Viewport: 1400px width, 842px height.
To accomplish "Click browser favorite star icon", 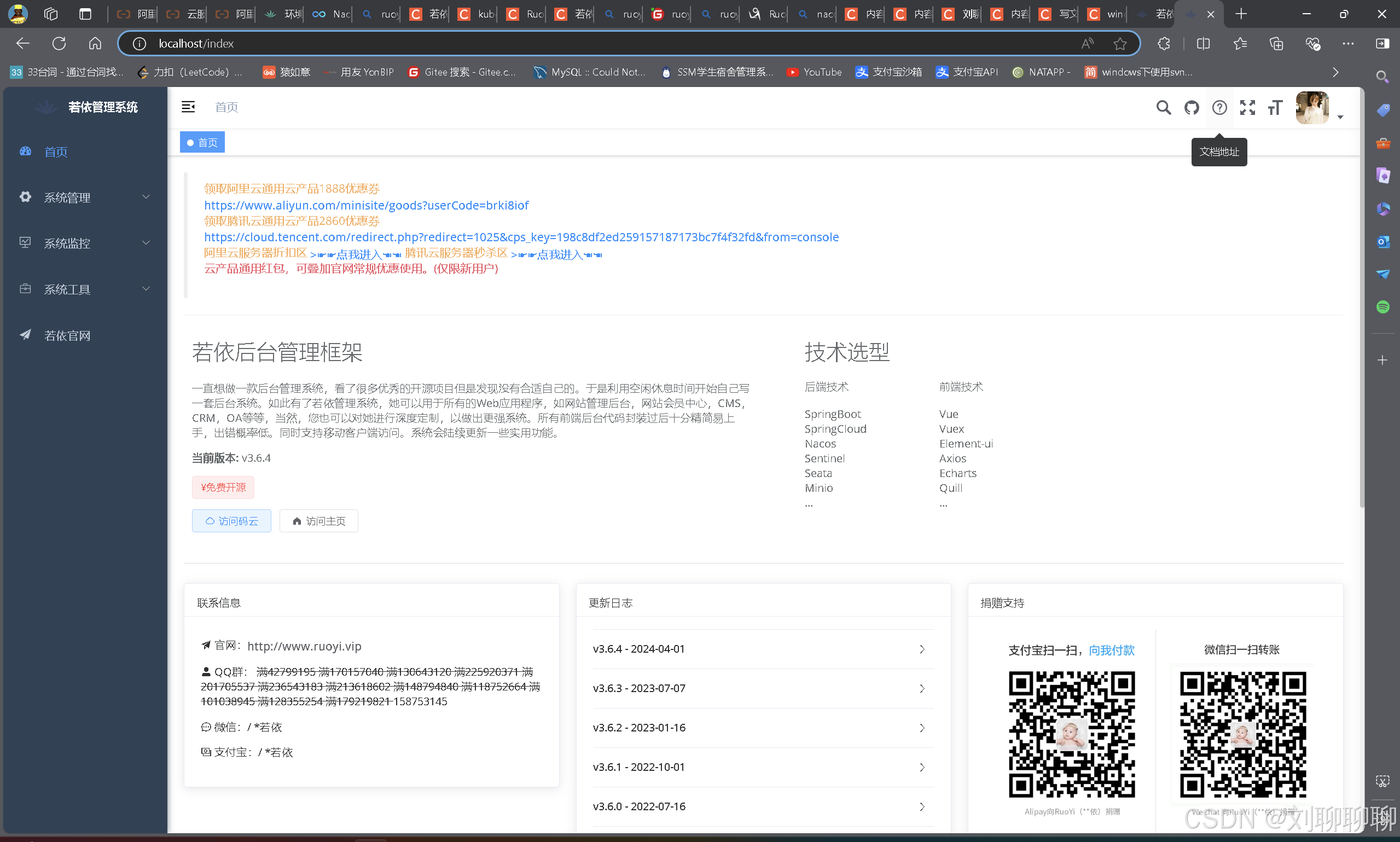I will [1119, 44].
